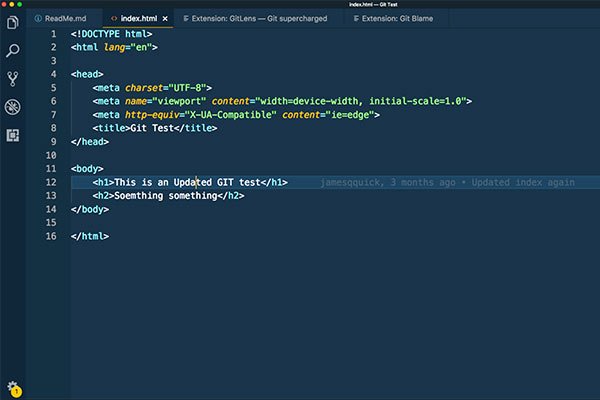Click the window title 'index.html — Git Test'
Screen dimensions: 600x400
(373, 5)
